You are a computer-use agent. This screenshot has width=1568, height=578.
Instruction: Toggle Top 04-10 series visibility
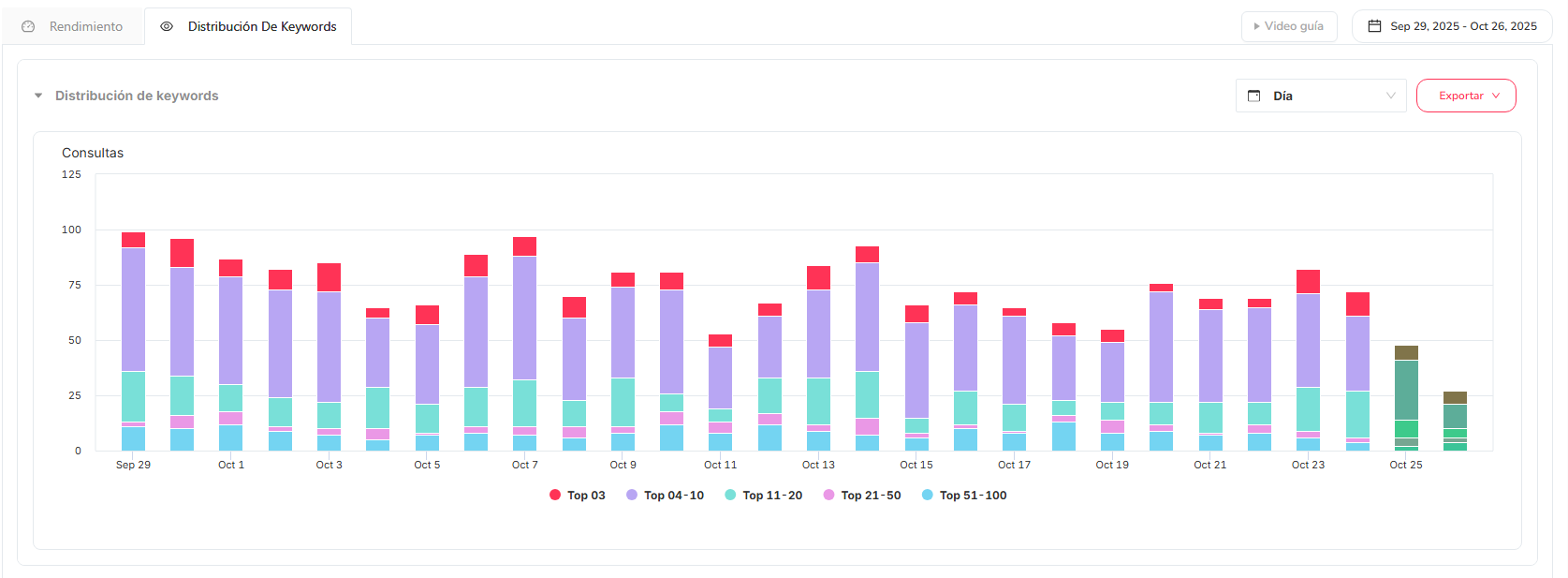[x=665, y=496]
